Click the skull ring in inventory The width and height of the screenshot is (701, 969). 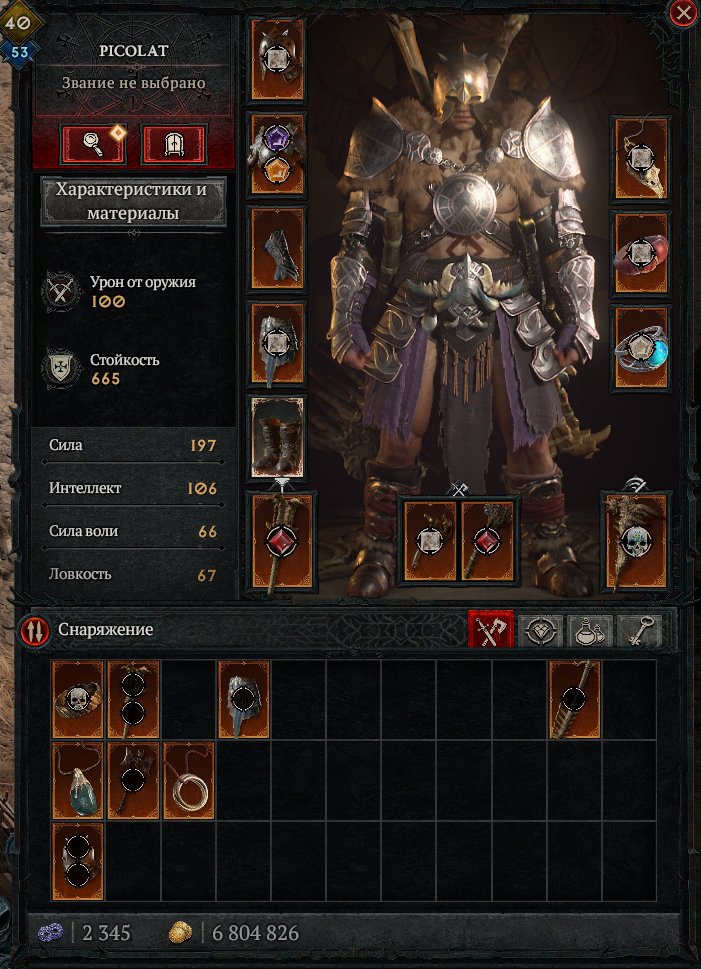(x=78, y=700)
